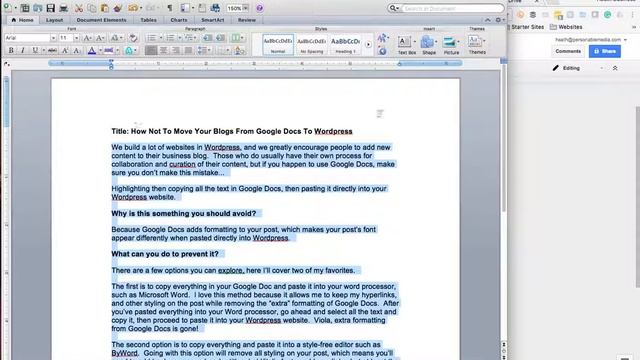Open the font name dropdown (Arial)

[53, 38]
